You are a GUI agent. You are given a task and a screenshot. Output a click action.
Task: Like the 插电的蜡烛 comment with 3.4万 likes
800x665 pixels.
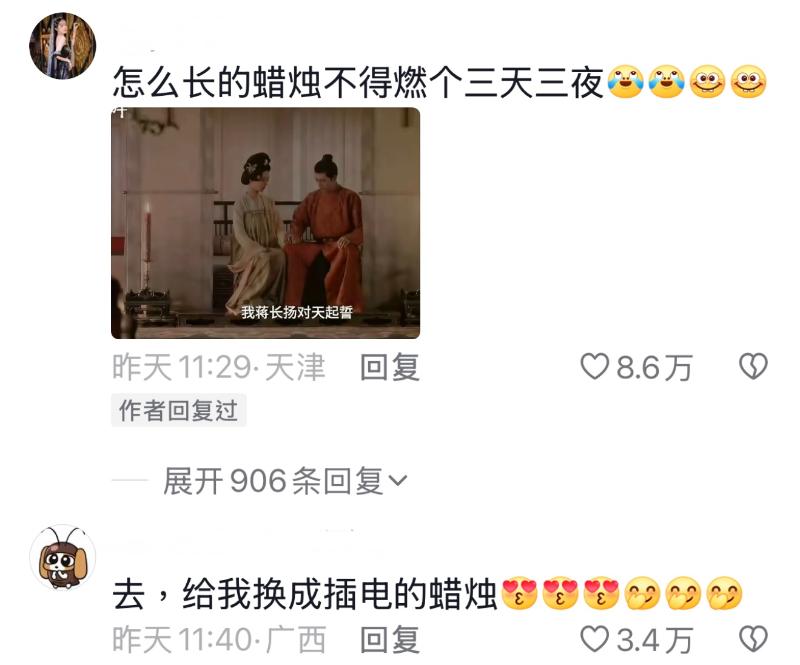pyautogui.click(x=594, y=639)
